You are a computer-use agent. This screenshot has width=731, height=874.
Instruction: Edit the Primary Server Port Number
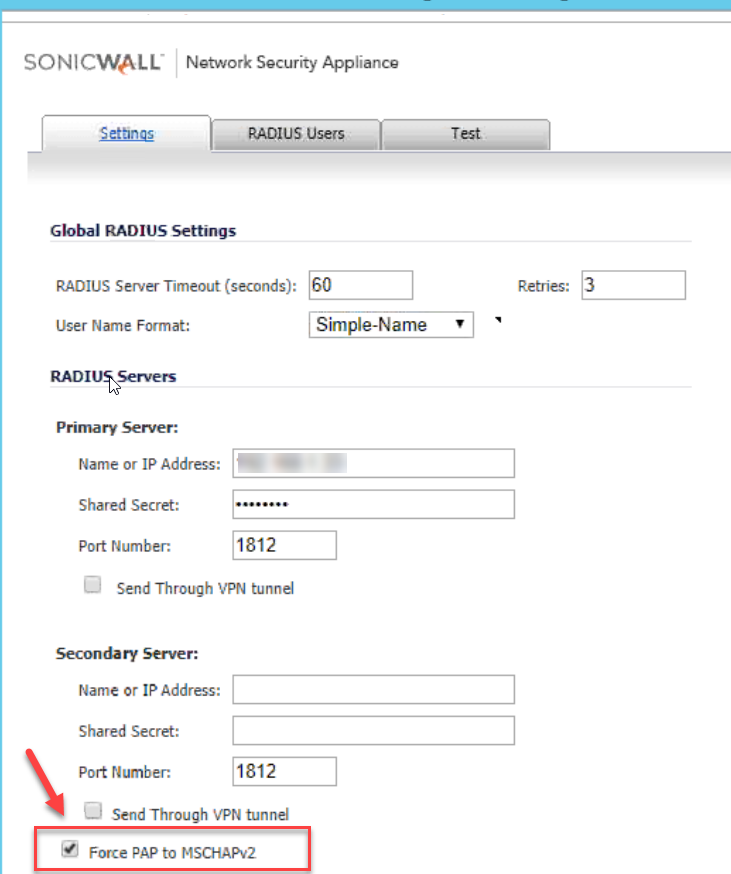[x=284, y=545]
